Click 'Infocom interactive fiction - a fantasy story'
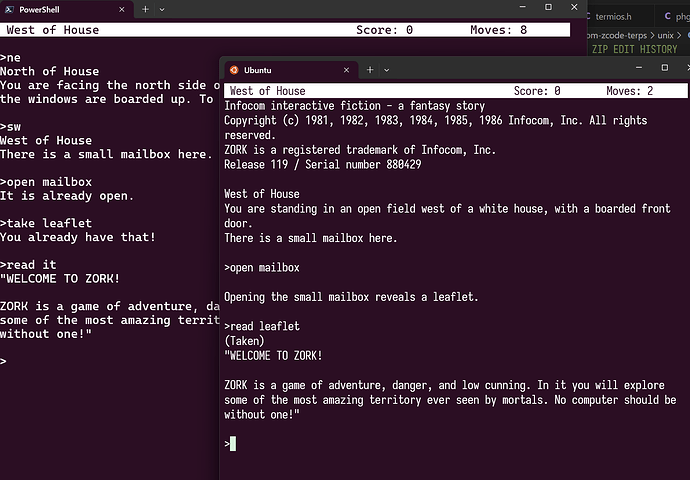 pyautogui.click(x=354, y=106)
